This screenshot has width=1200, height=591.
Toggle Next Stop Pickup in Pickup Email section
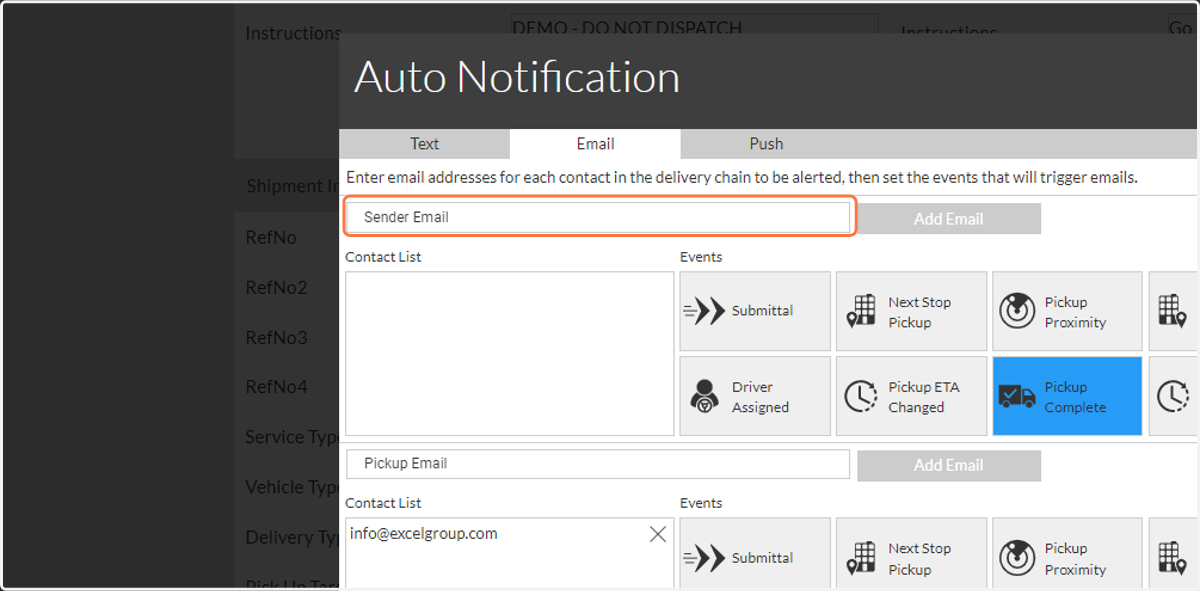point(911,553)
